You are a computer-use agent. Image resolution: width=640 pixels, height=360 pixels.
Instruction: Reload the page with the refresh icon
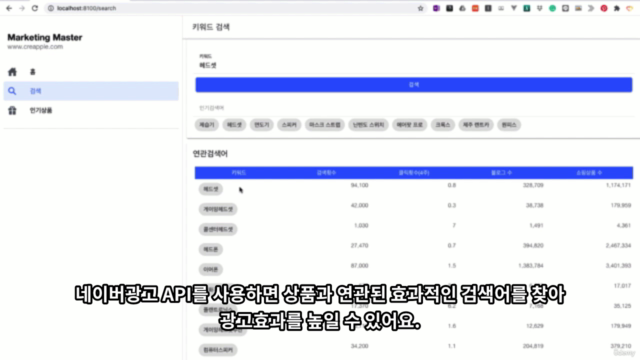point(35,8)
